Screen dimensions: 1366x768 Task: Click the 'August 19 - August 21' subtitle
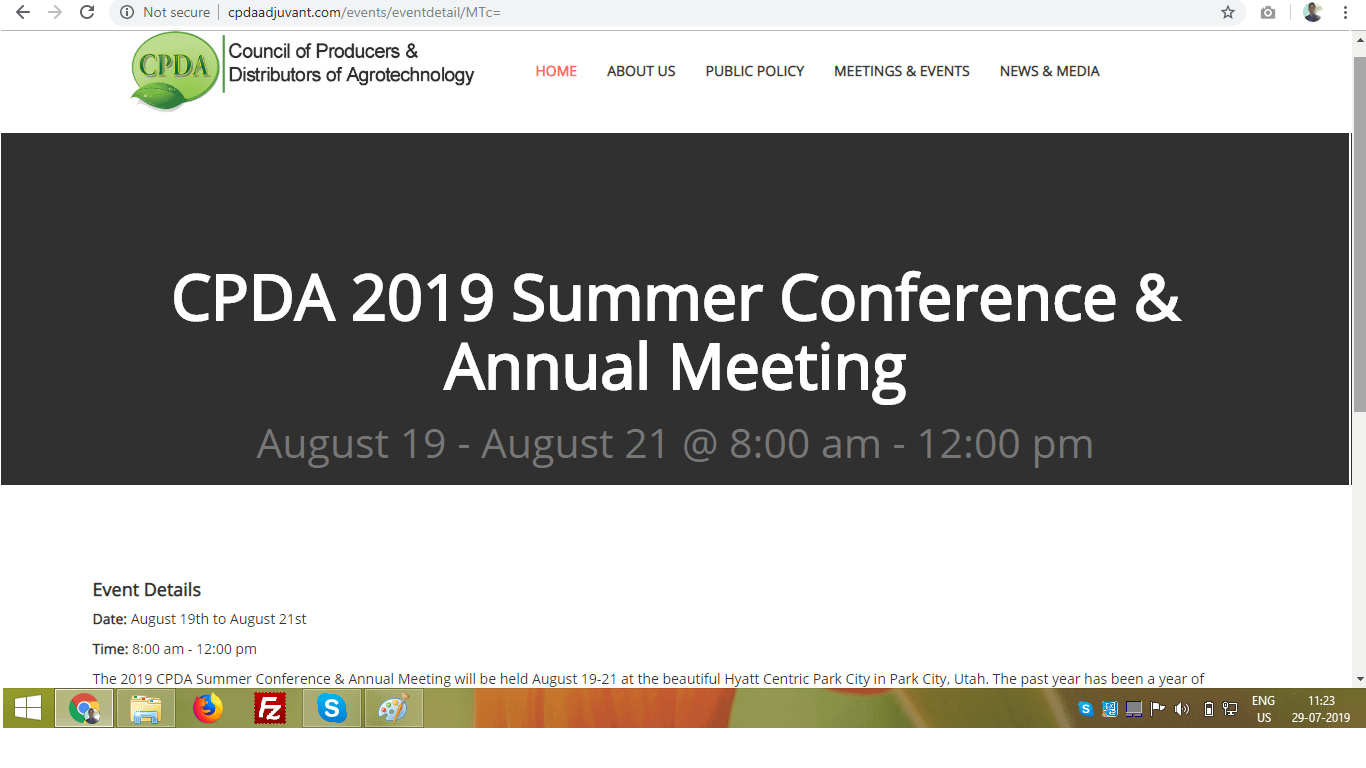tap(675, 444)
